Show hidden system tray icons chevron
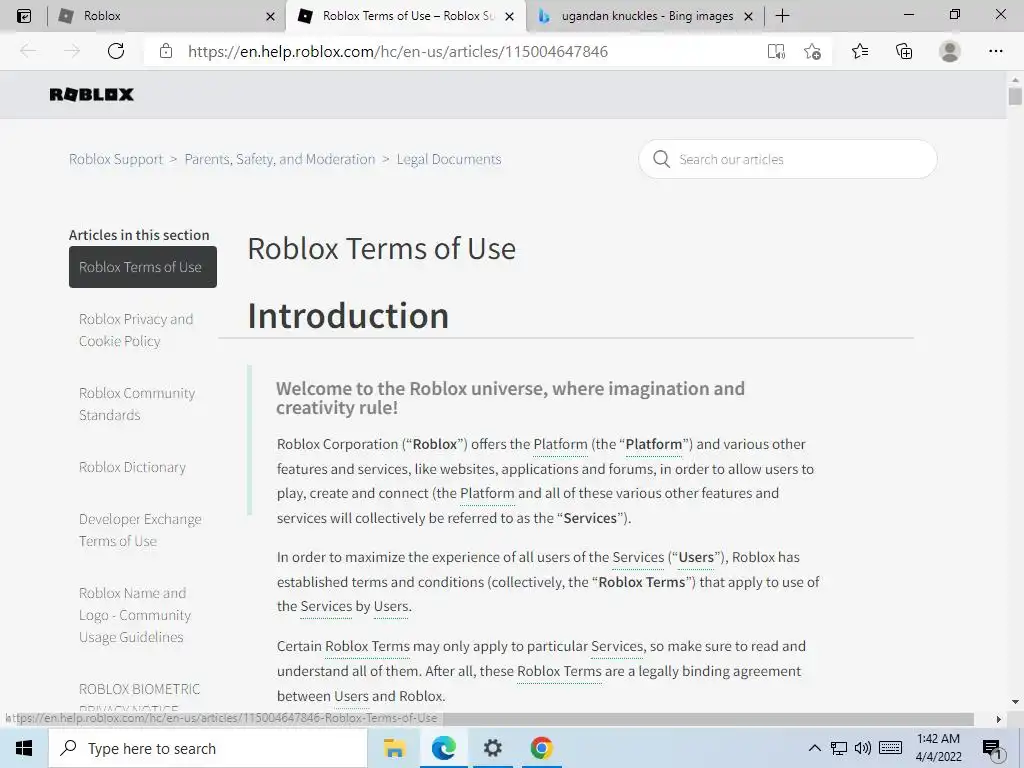 tap(814, 748)
